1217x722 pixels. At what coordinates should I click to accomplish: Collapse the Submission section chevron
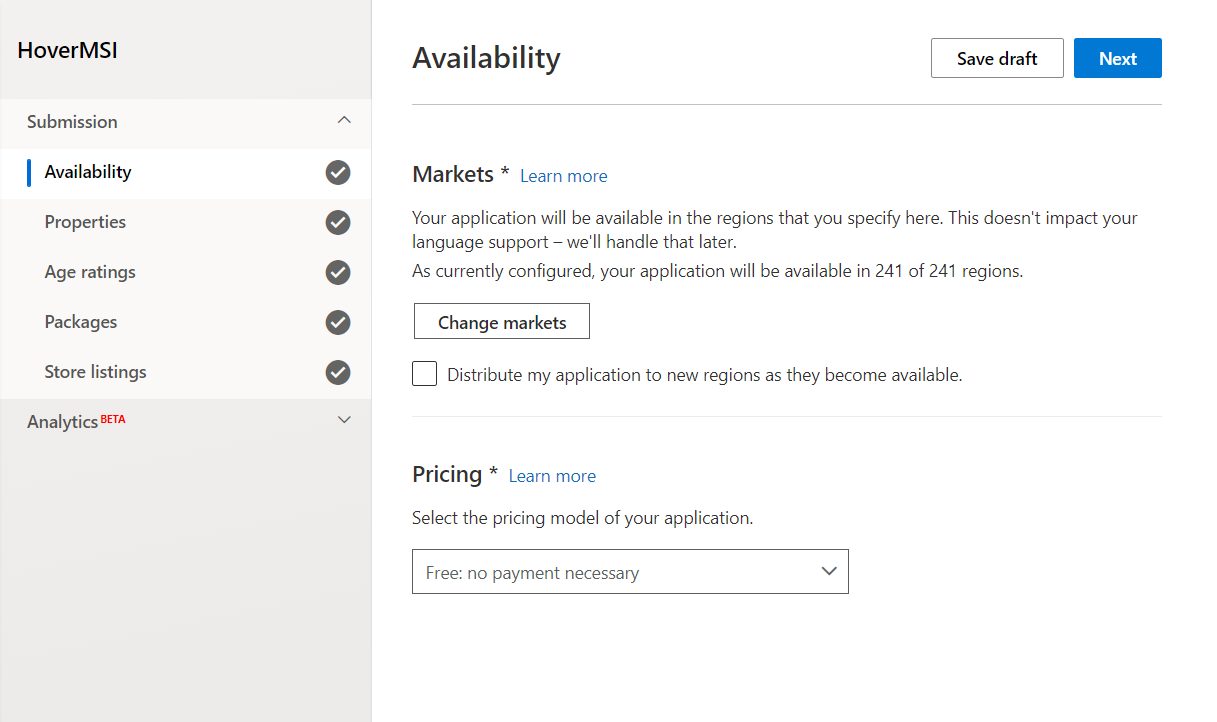(344, 121)
